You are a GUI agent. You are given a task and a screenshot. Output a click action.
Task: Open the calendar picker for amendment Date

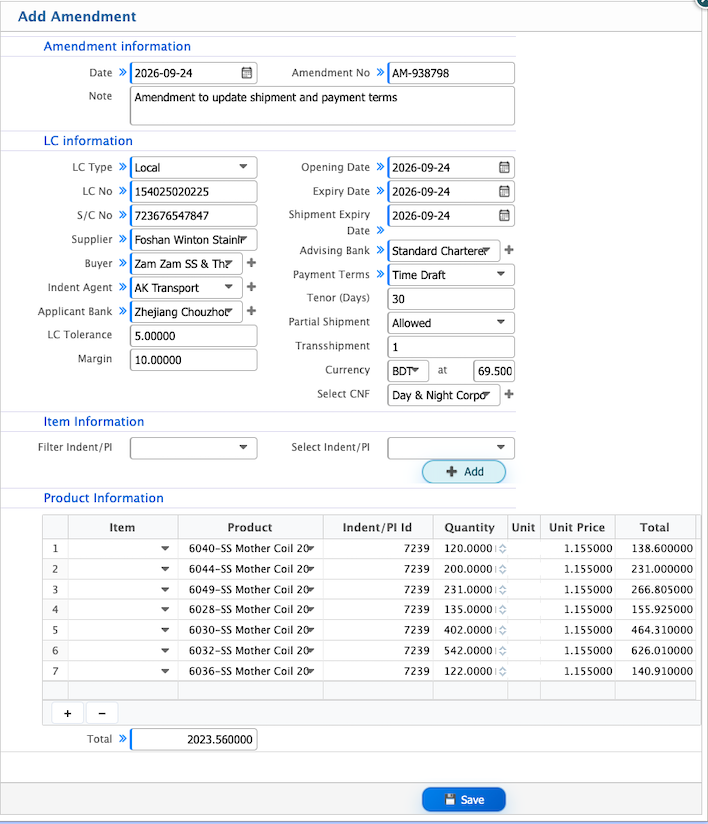pos(247,73)
